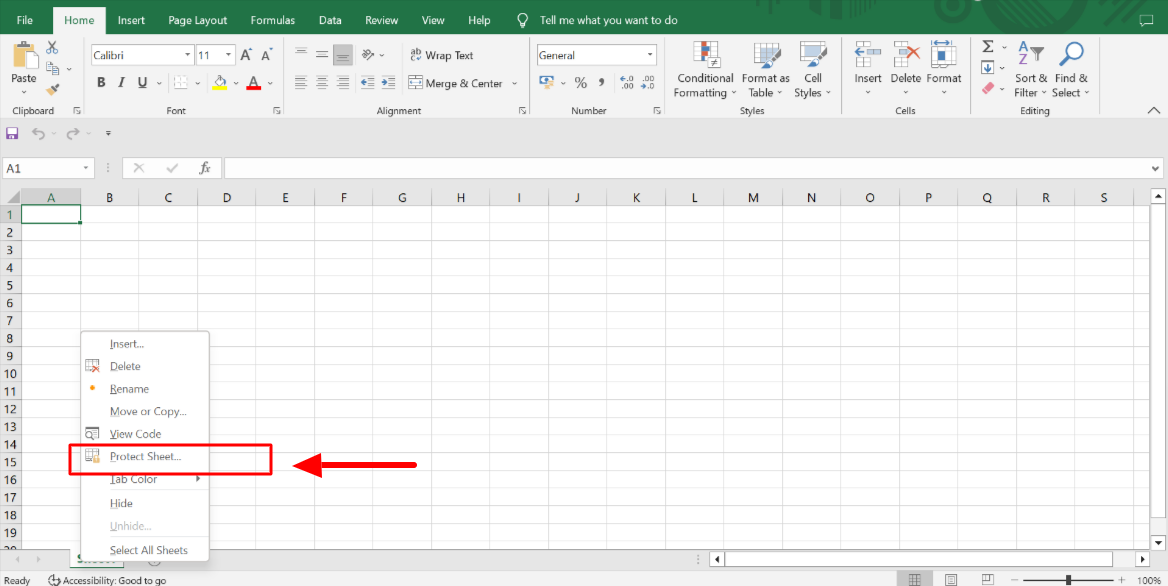Open Conditional Formatting dropdown
This screenshot has width=1168, height=586.
point(705,71)
